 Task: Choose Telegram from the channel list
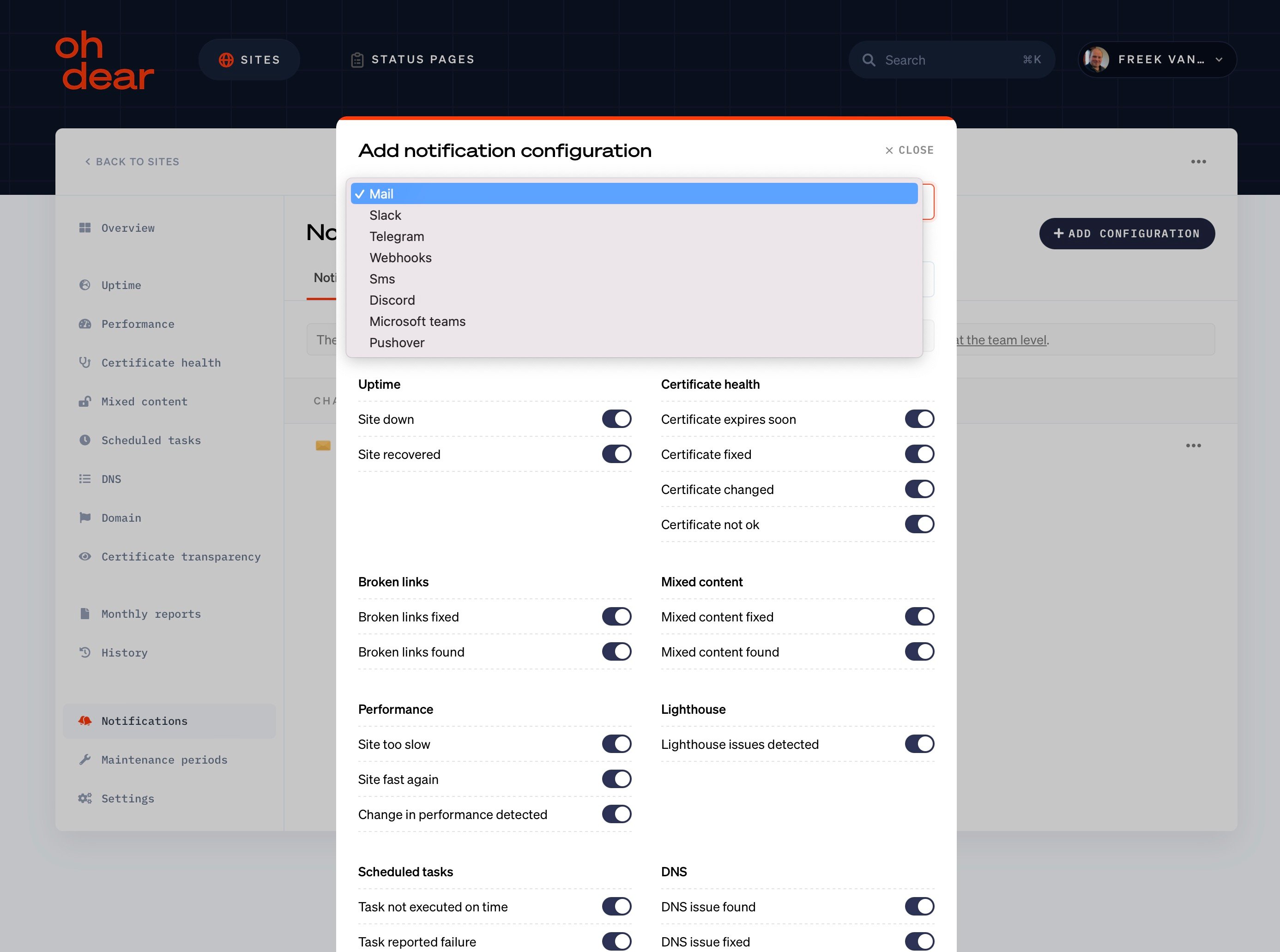(634, 236)
